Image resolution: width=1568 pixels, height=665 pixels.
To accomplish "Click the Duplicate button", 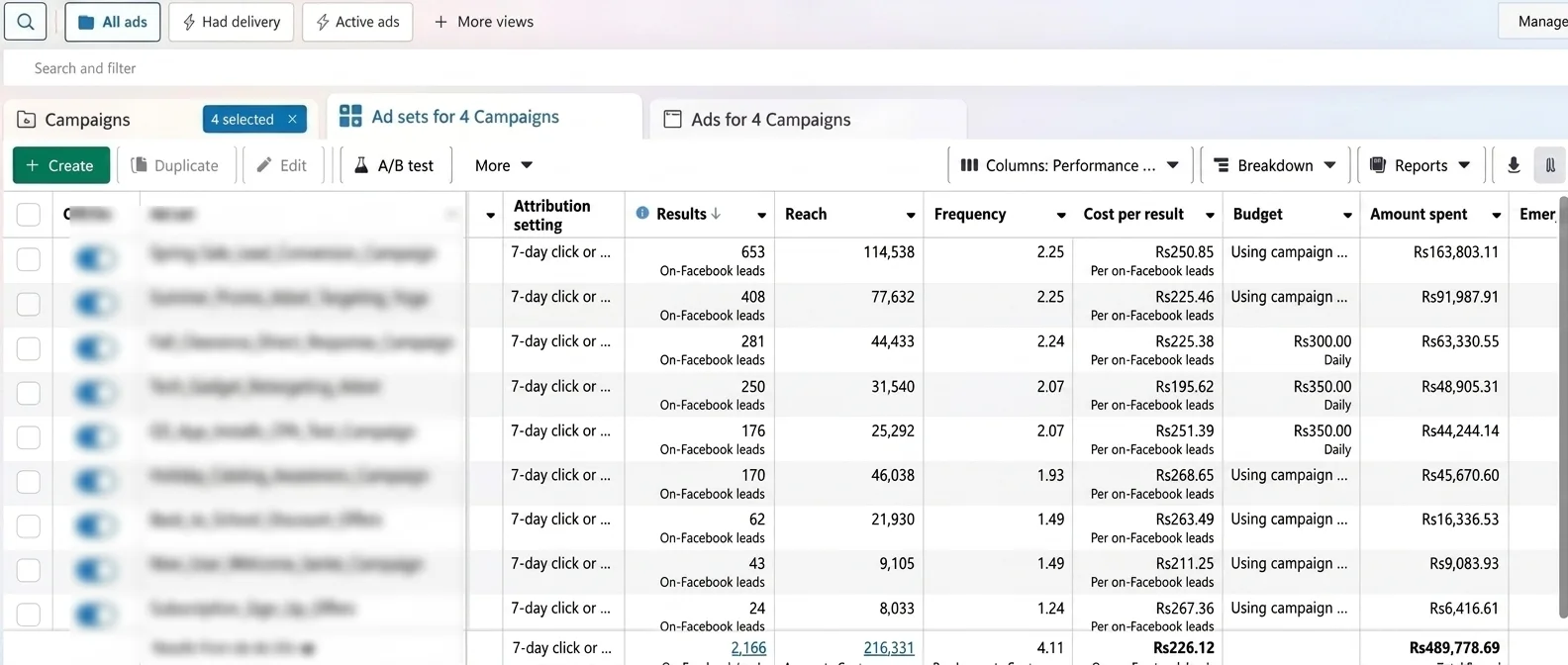I will [x=175, y=165].
